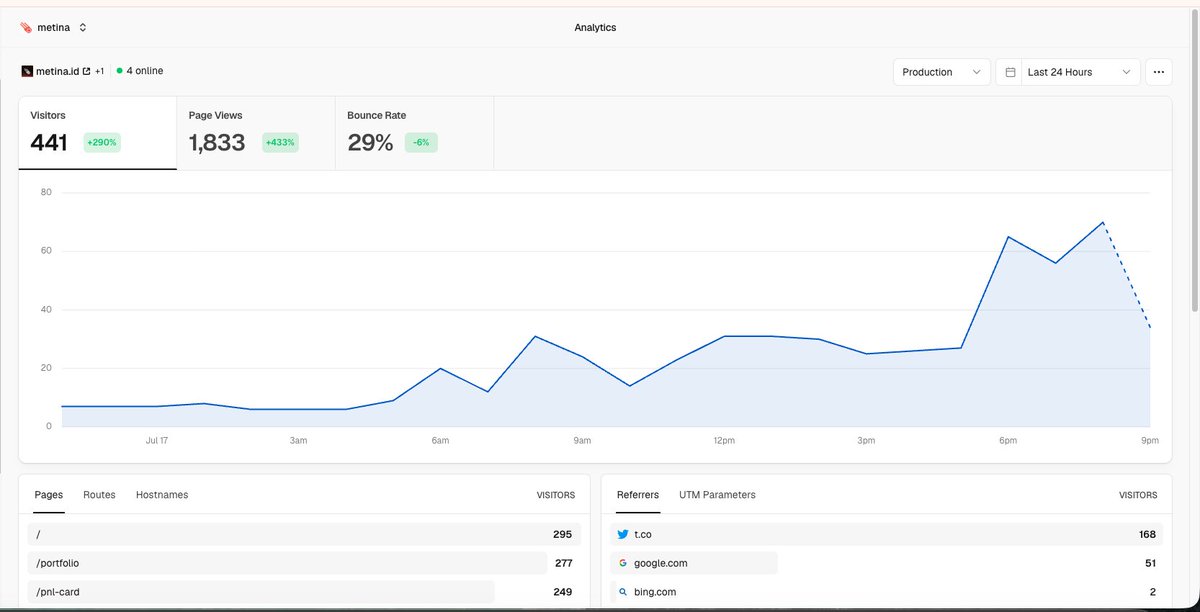
Task: Open the metina project switcher chevrons
Action: [x=82, y=27]
